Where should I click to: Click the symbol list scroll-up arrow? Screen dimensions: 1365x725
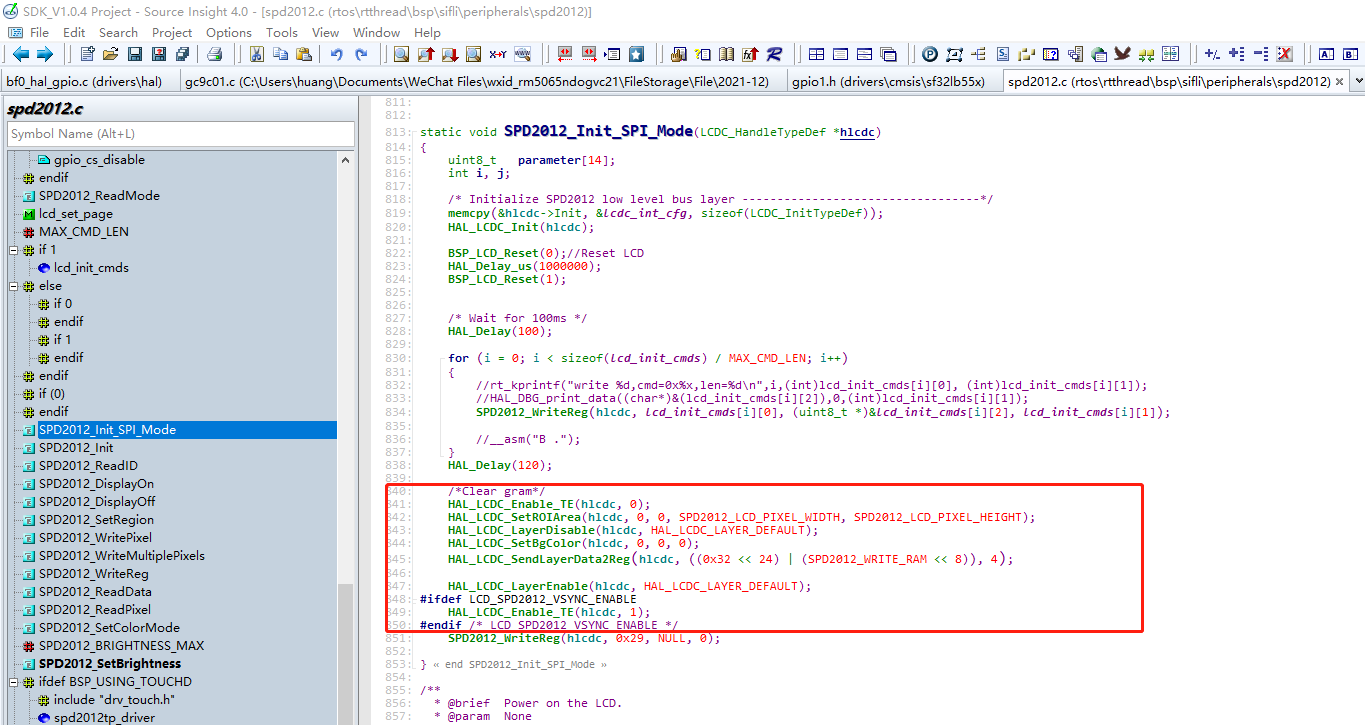click(347, 160)
